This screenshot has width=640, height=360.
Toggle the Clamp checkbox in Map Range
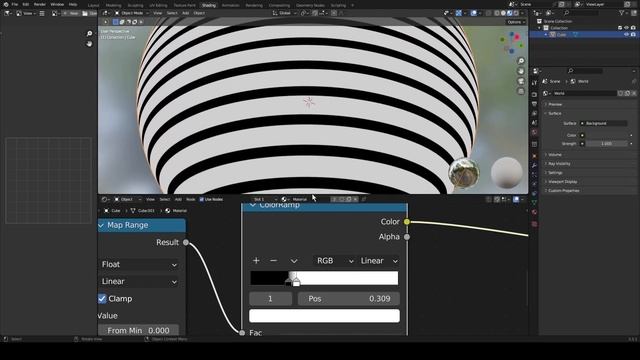click(102, 299)
